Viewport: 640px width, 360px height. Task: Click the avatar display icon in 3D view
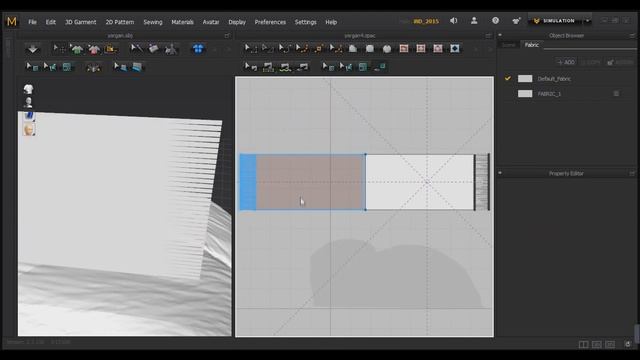point(28,102)
